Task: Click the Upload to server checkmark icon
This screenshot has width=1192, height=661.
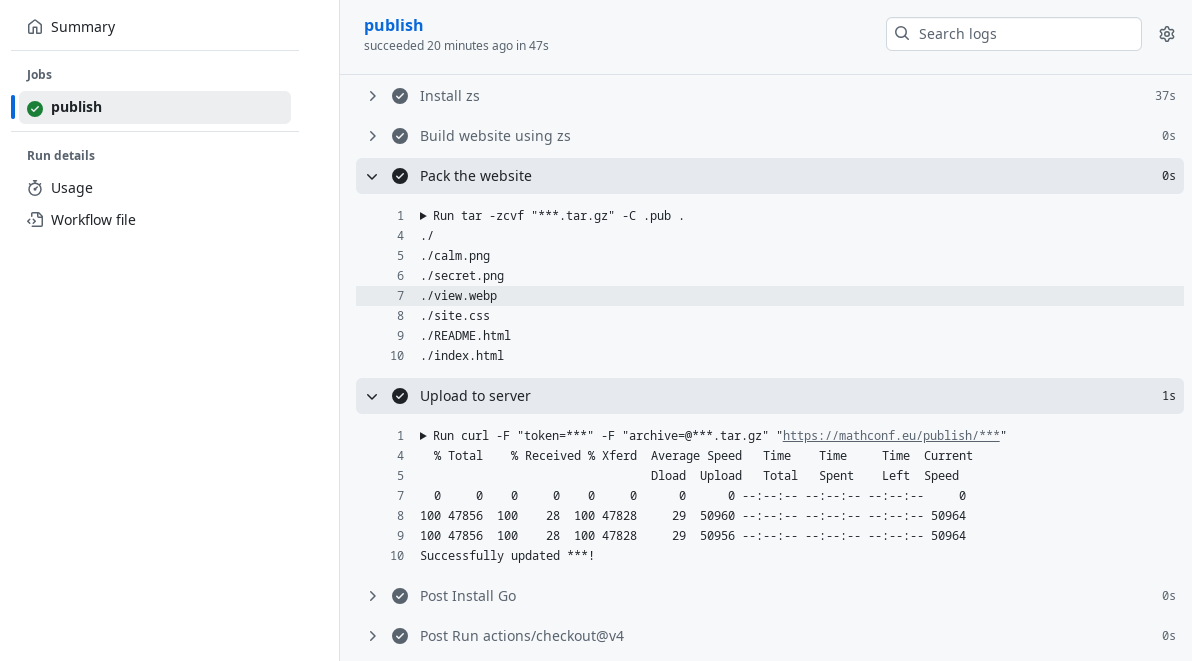Action: (400, 396)
